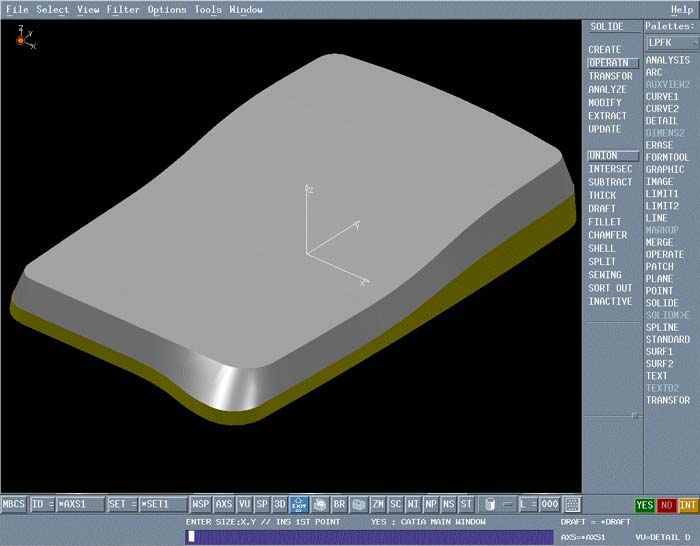Open the Filter menu
Image resolution: width=700 pixels, height=546 pixels.
click(123, 9)
